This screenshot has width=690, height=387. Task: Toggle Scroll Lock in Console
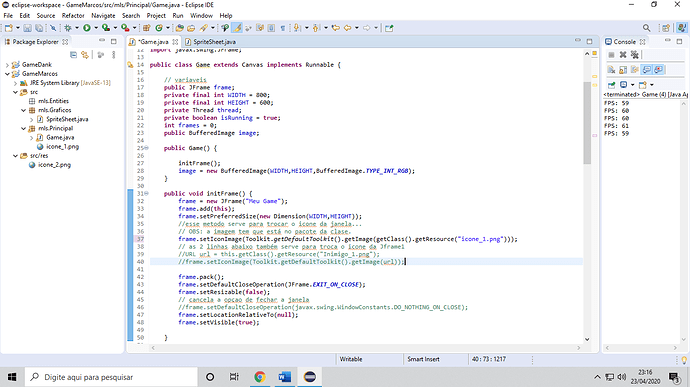point(623,70)
